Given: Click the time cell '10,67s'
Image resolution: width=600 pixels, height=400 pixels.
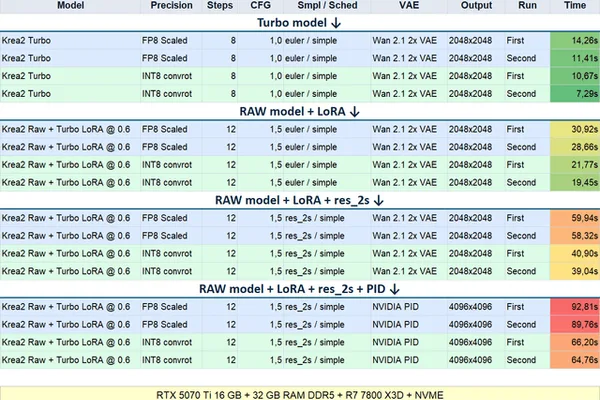Looking at the screenshot, I should point(575,76).
